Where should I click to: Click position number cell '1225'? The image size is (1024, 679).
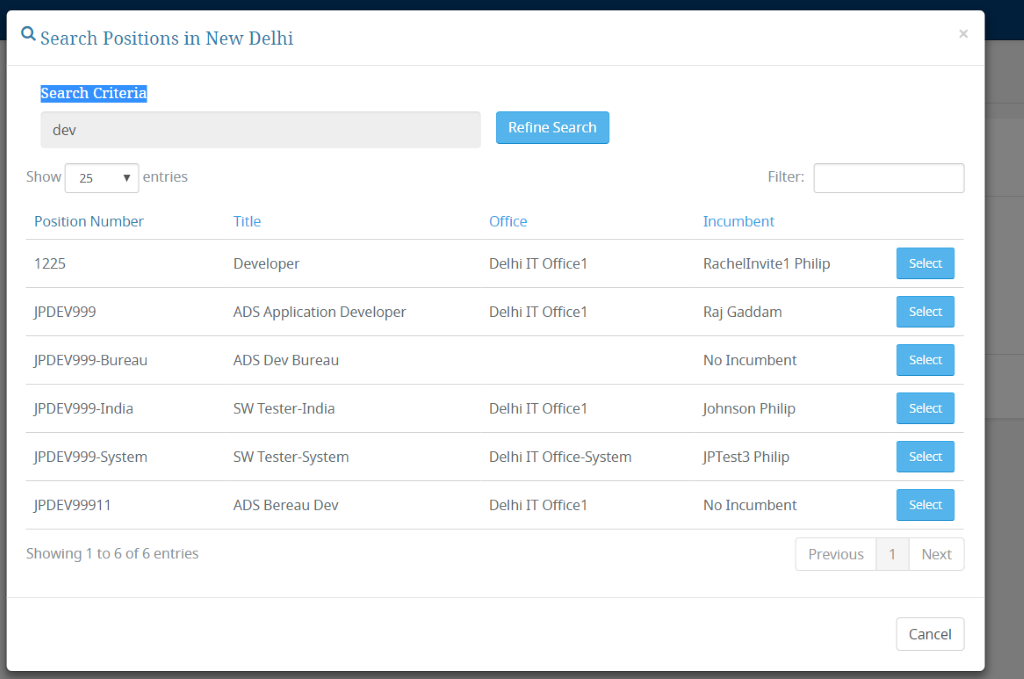(50, 264)
